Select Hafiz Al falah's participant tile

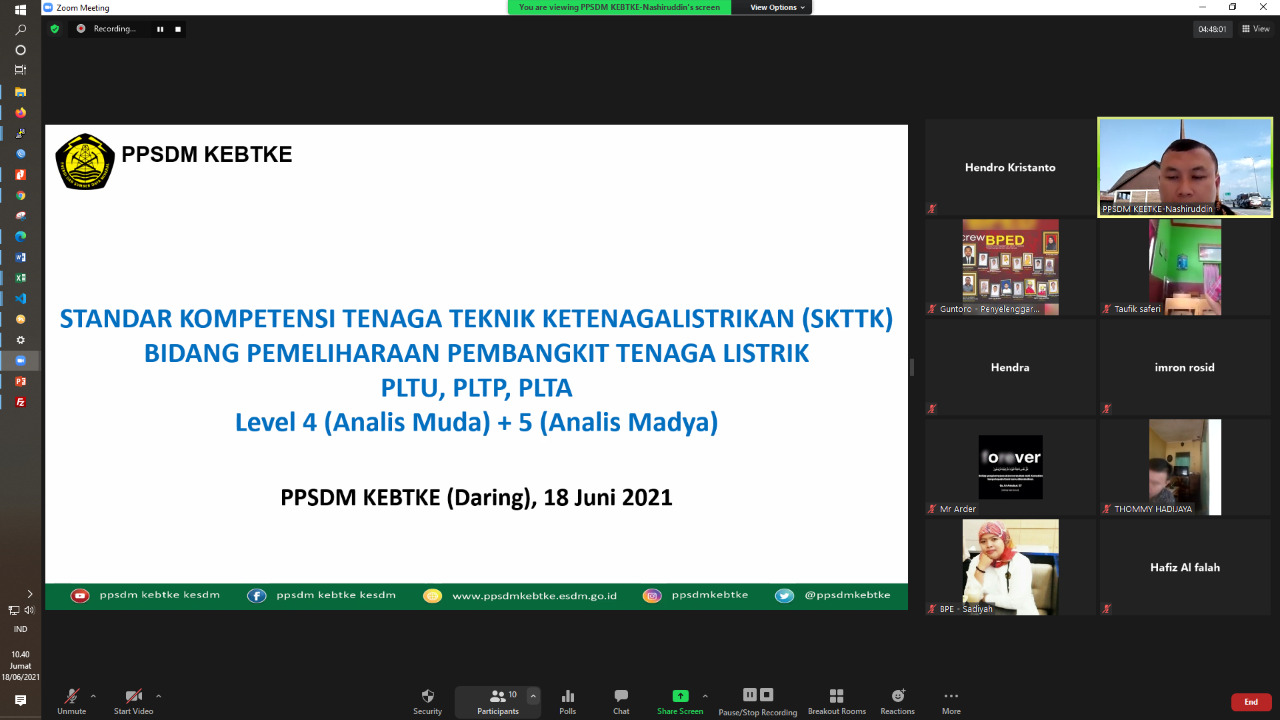[x=1185, y=567]
